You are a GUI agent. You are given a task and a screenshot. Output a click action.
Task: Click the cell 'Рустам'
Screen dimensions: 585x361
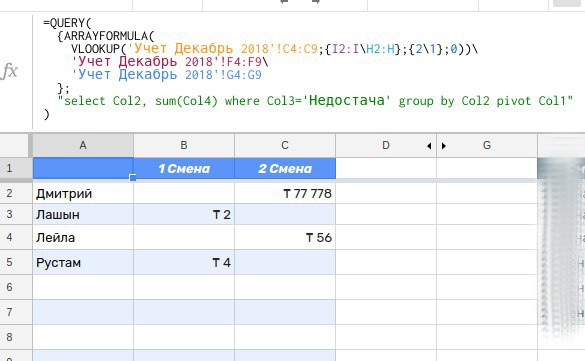(83, 262)
